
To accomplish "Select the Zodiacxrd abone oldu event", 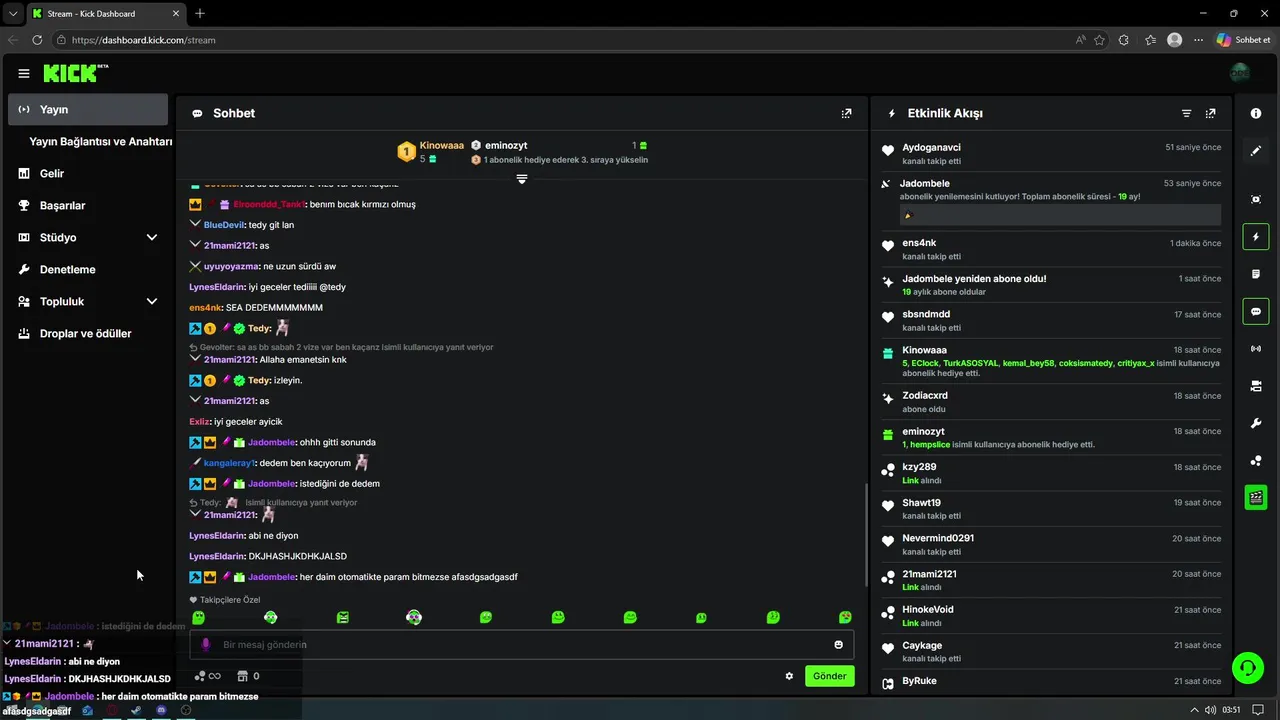I will pyautogui.click(x=1052, y=401).
